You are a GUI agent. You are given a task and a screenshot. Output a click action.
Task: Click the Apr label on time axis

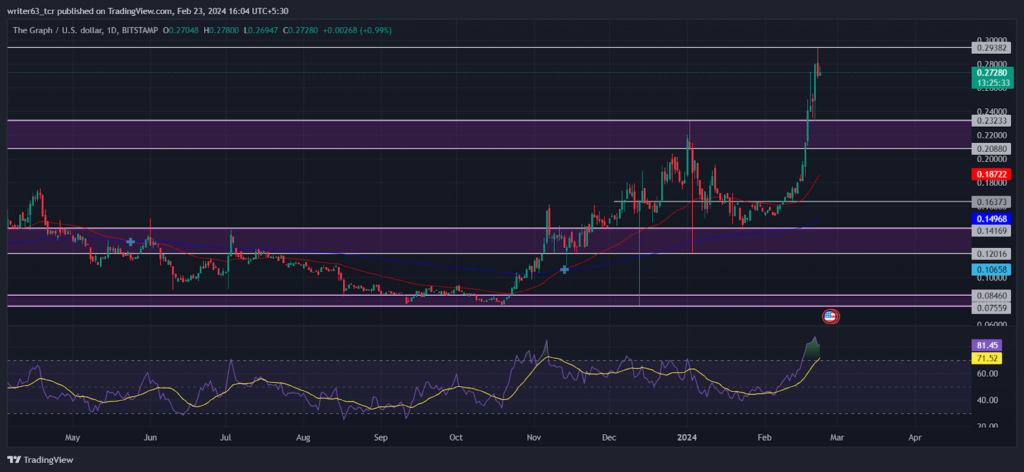(x=915, y=437)
